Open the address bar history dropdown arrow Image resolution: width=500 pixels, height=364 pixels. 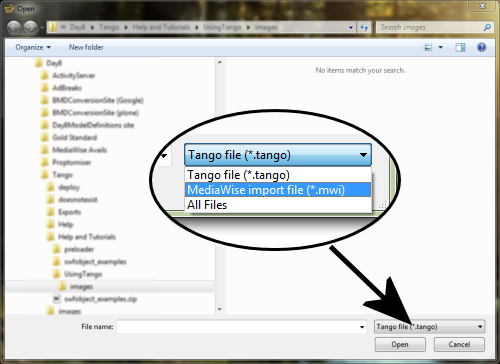[351, 28]
